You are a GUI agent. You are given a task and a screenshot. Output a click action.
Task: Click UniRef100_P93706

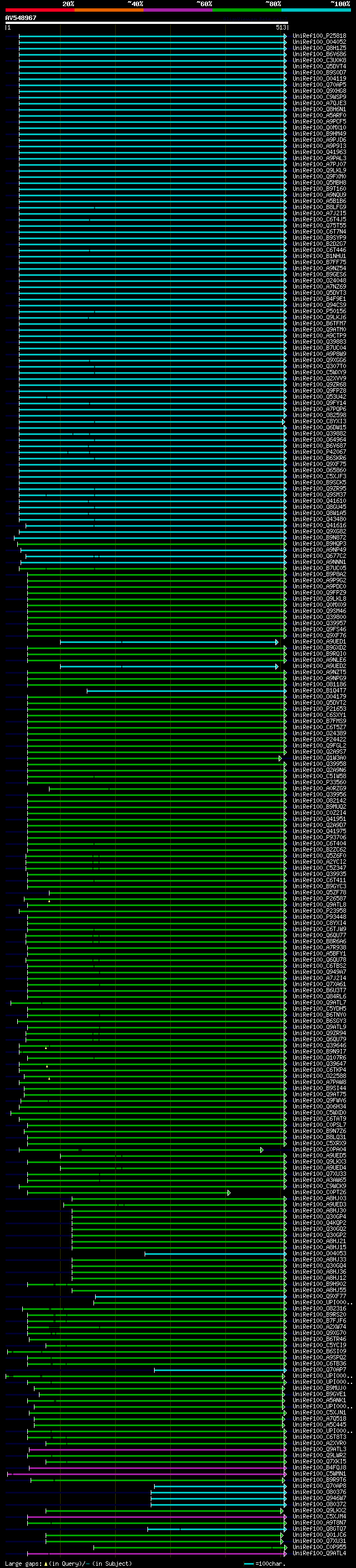(x=319, y=838)
